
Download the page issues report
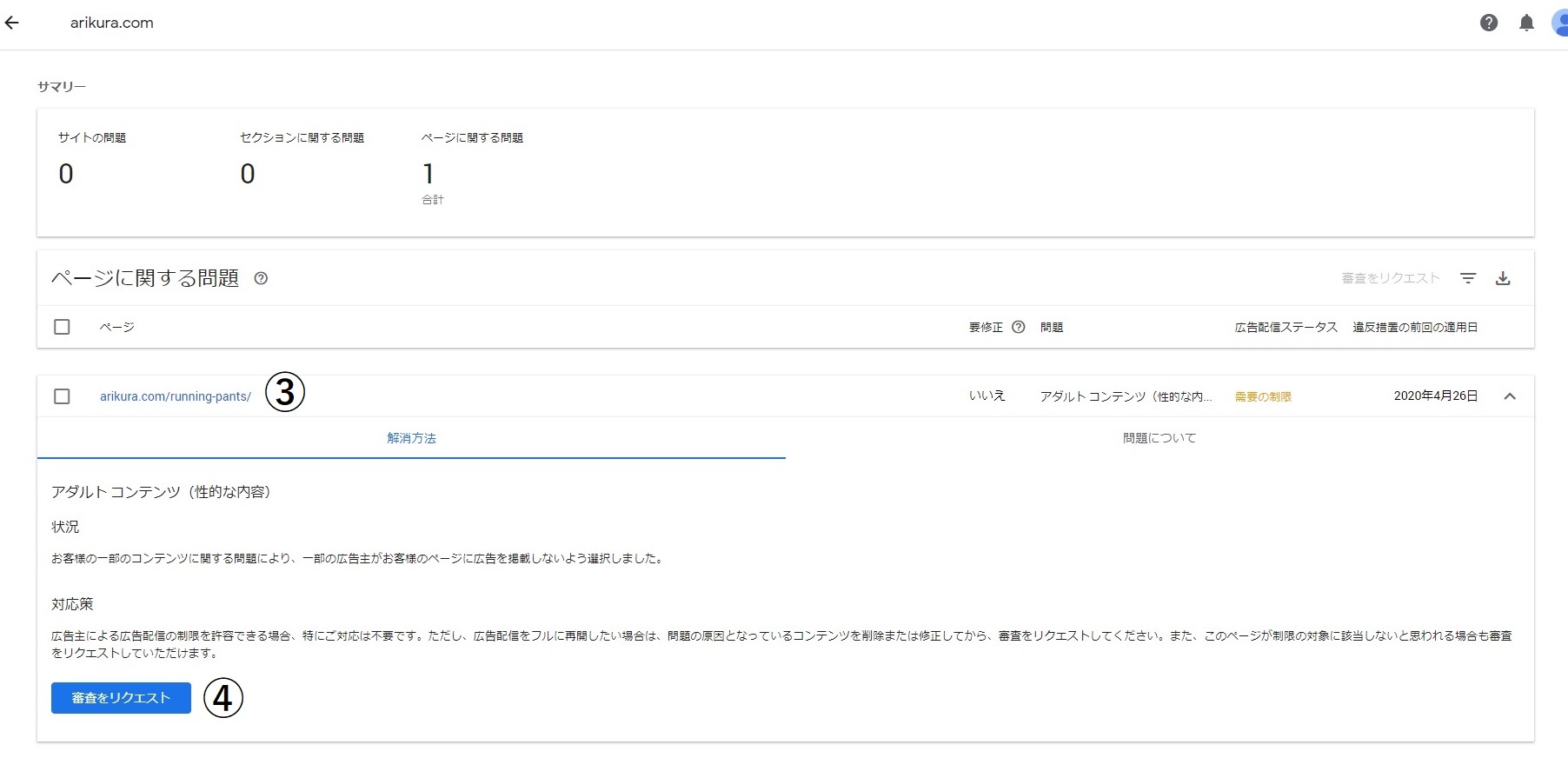click(x=1503, y=278)
